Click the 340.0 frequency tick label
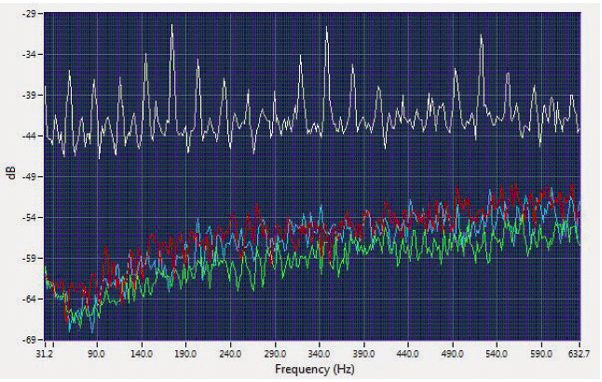 [319, 353]
